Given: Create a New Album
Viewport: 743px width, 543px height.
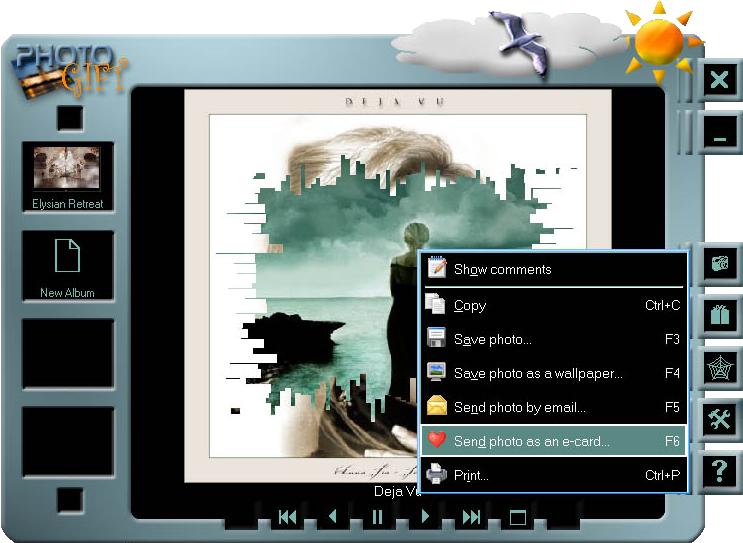Looking at the screenshot, I should [x=68, y=266].
